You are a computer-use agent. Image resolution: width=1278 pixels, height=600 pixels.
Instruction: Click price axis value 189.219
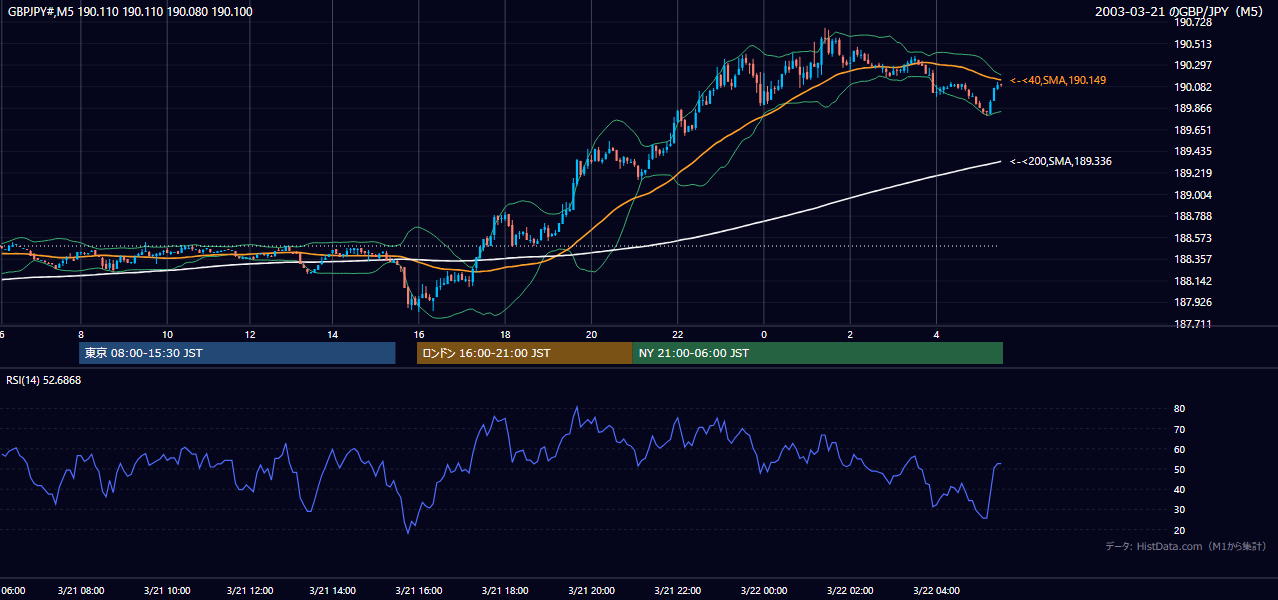click(x=1192, y=173)
